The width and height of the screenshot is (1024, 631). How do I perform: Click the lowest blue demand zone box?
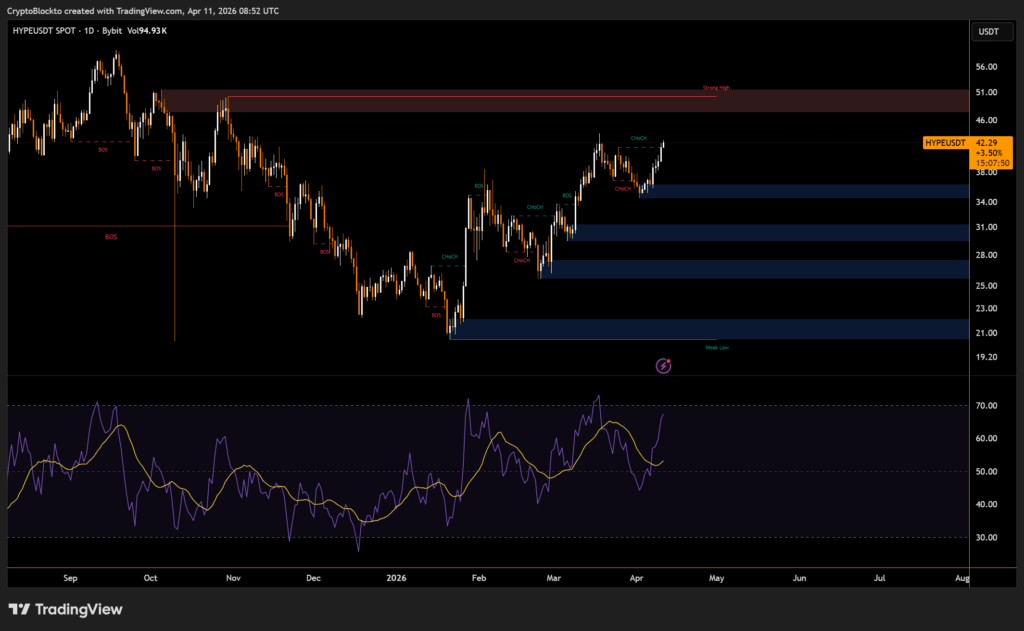[x=700, y=329]
